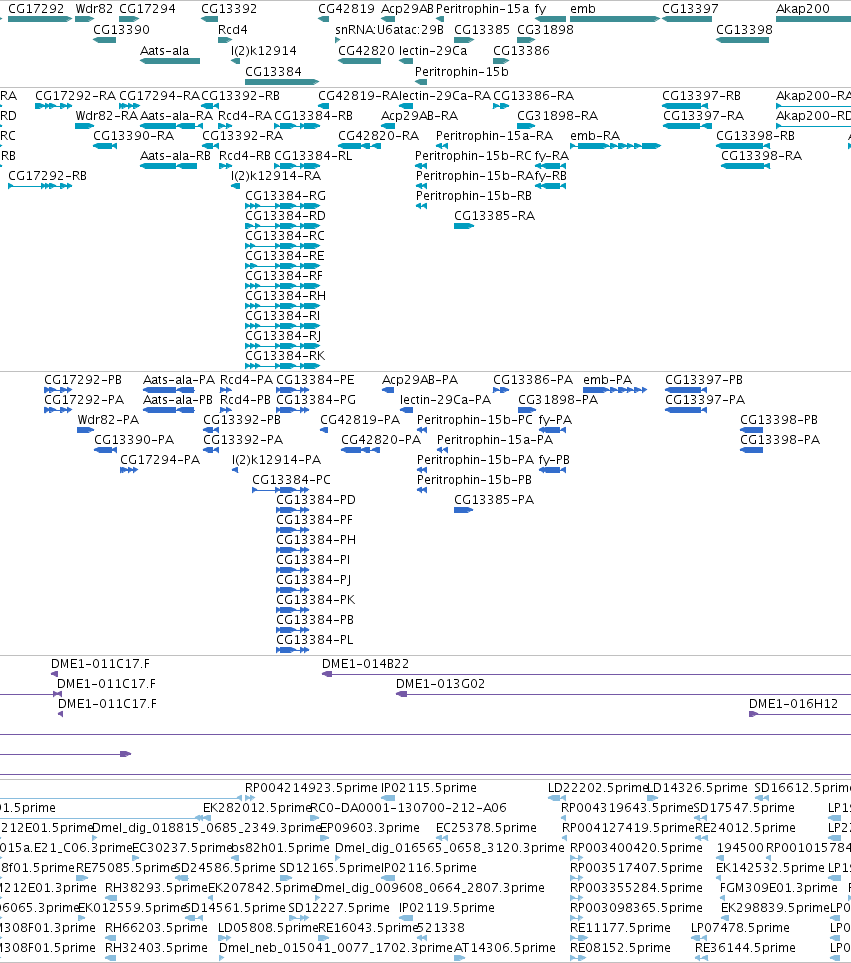Select transcript CG13385-RA

pyautogui.click(x=464, y=226)
